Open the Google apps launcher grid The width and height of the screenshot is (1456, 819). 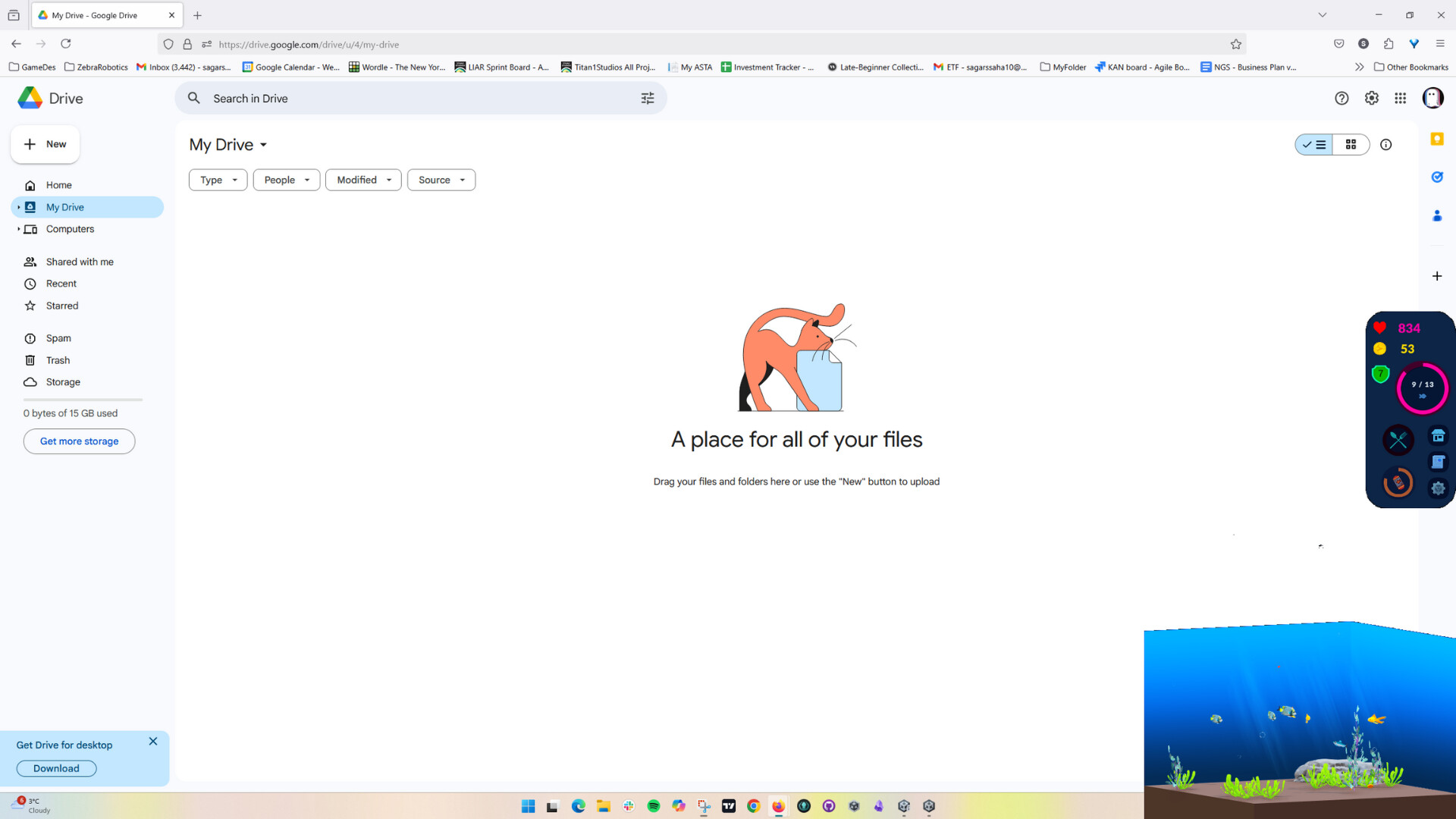[1401, 98]
